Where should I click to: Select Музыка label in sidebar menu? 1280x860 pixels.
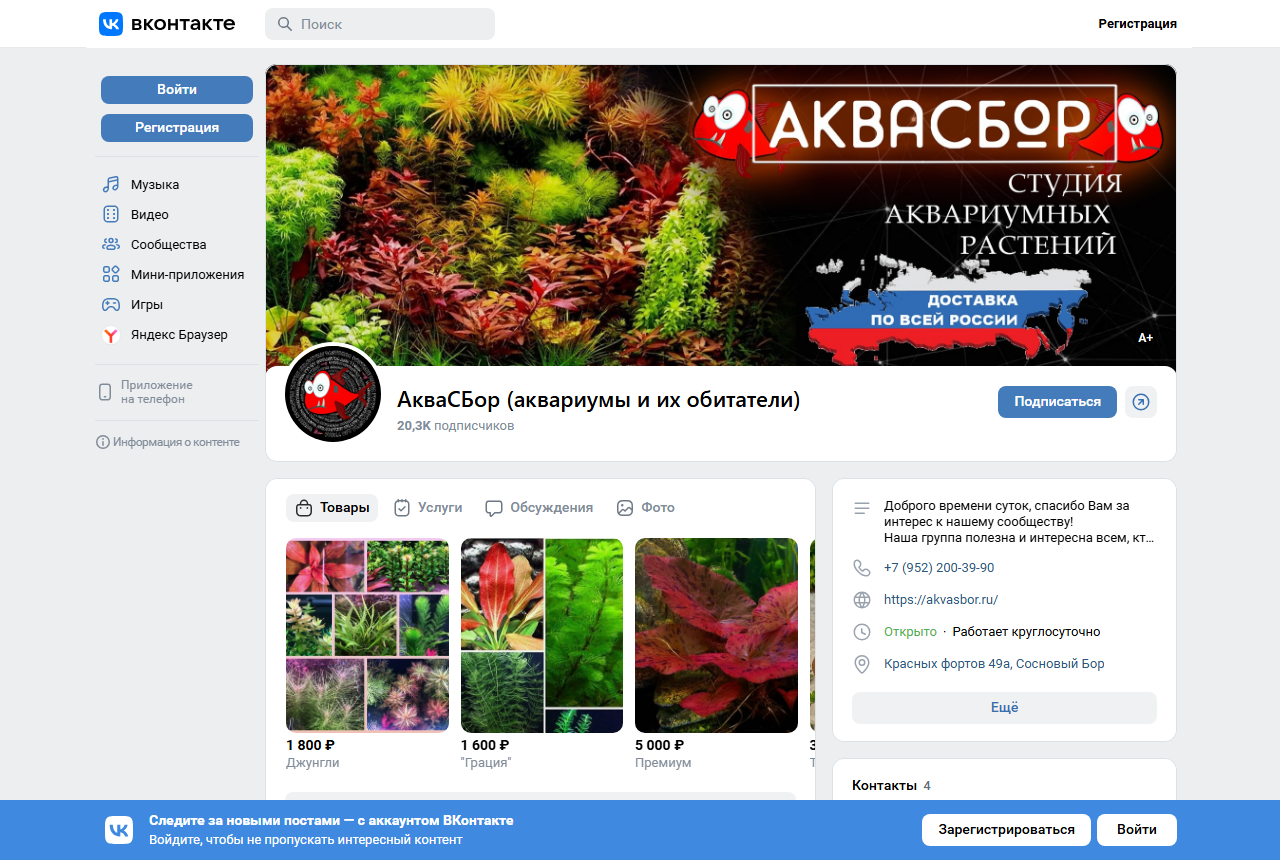pyautogui.click(x=155, y=185)
